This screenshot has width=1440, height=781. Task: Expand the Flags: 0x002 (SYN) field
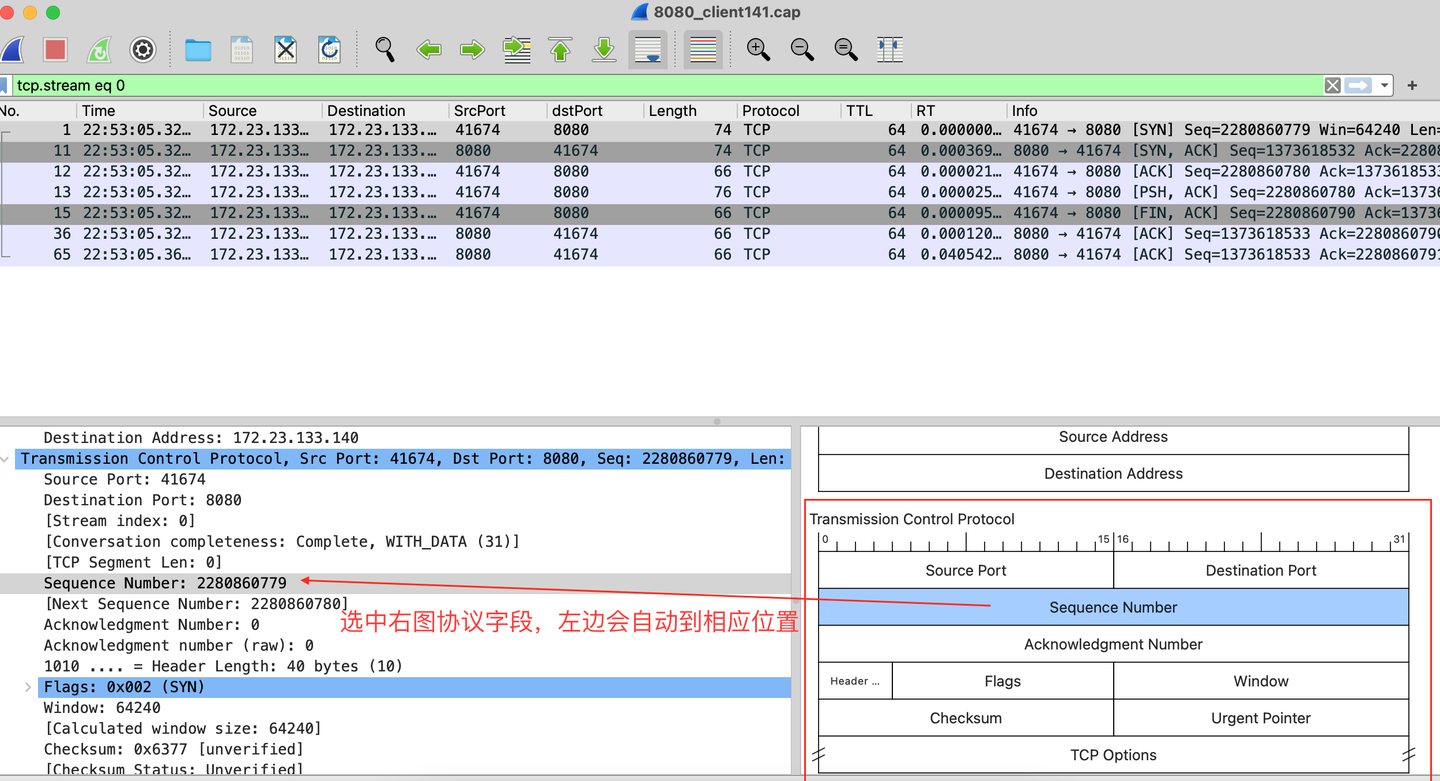point(27,687)
